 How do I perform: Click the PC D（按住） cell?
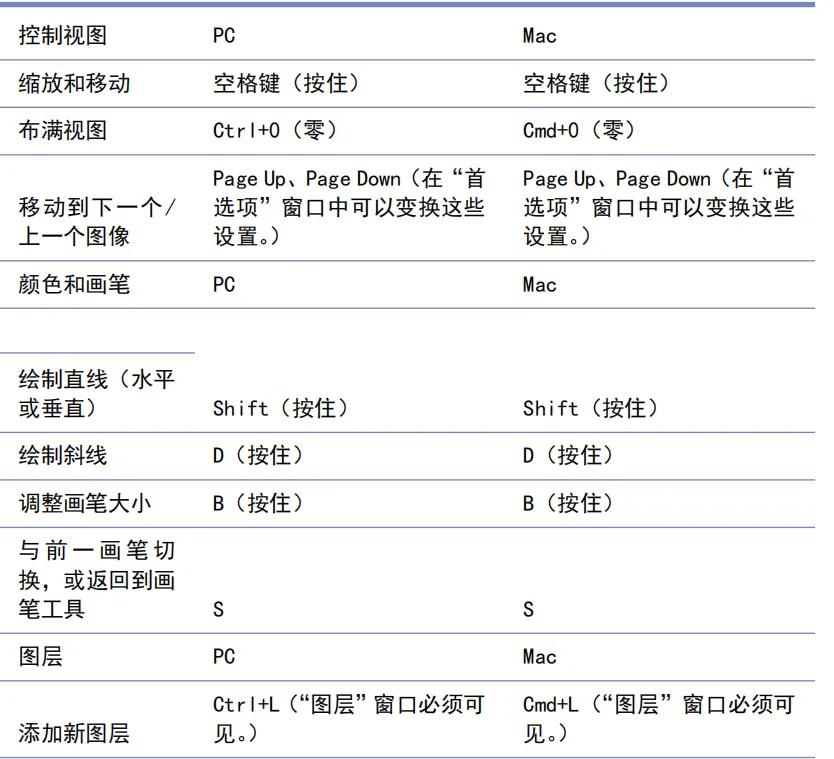258,456
